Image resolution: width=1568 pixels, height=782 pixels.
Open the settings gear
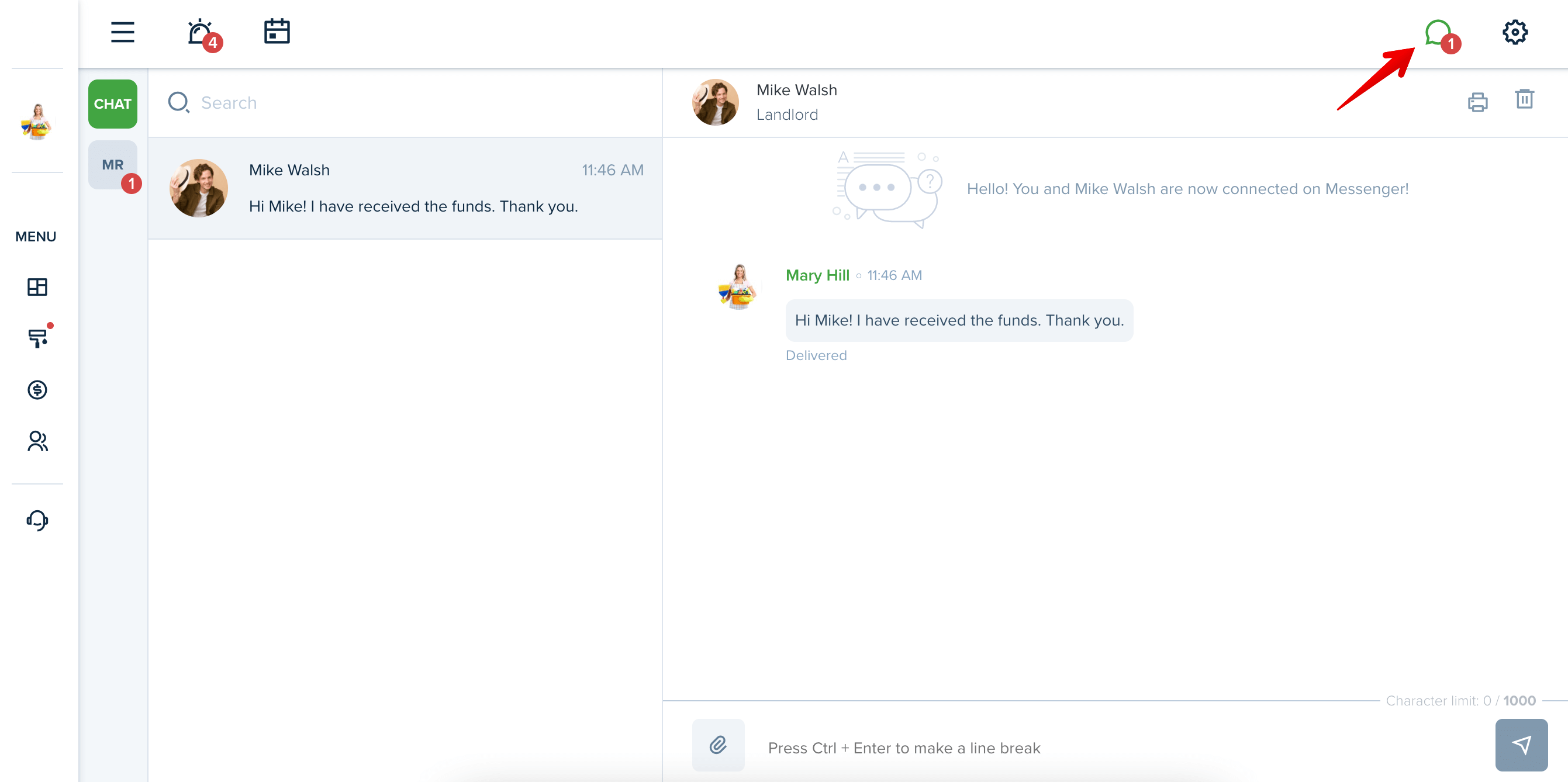pyautogui.click(x=1514, y=32)
